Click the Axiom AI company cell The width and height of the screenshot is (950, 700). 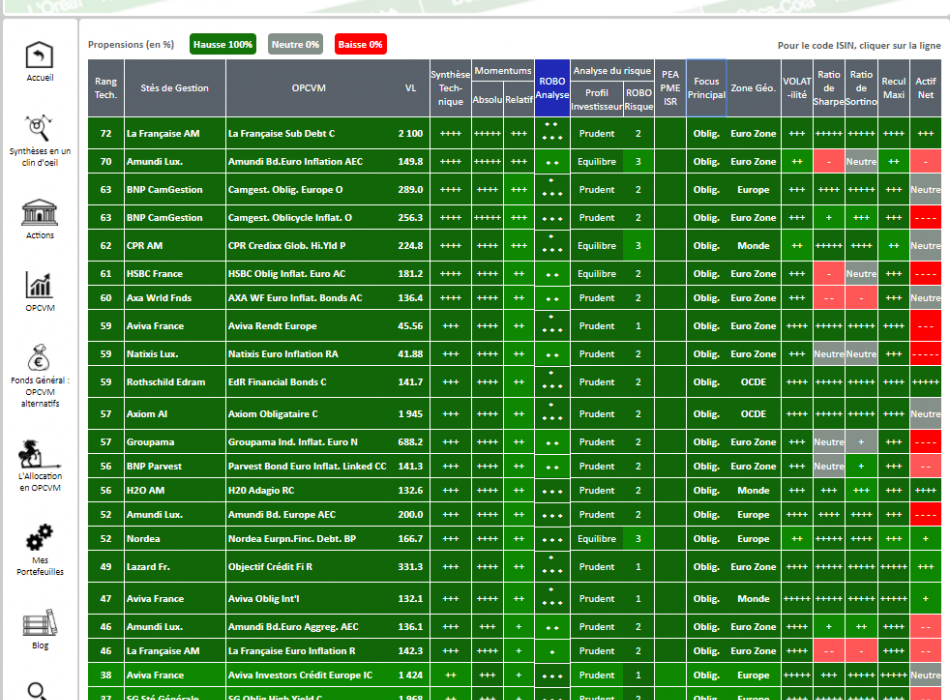[174, 414]
